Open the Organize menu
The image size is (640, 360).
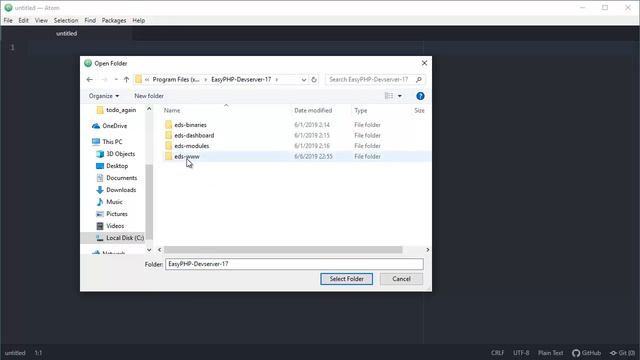pyautogui.click(x=104, y=96)
